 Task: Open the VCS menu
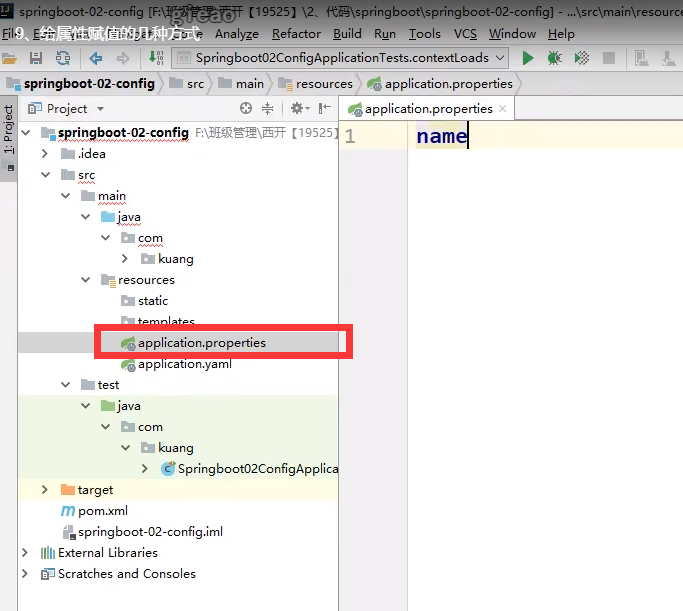click(x=465, y=34)
